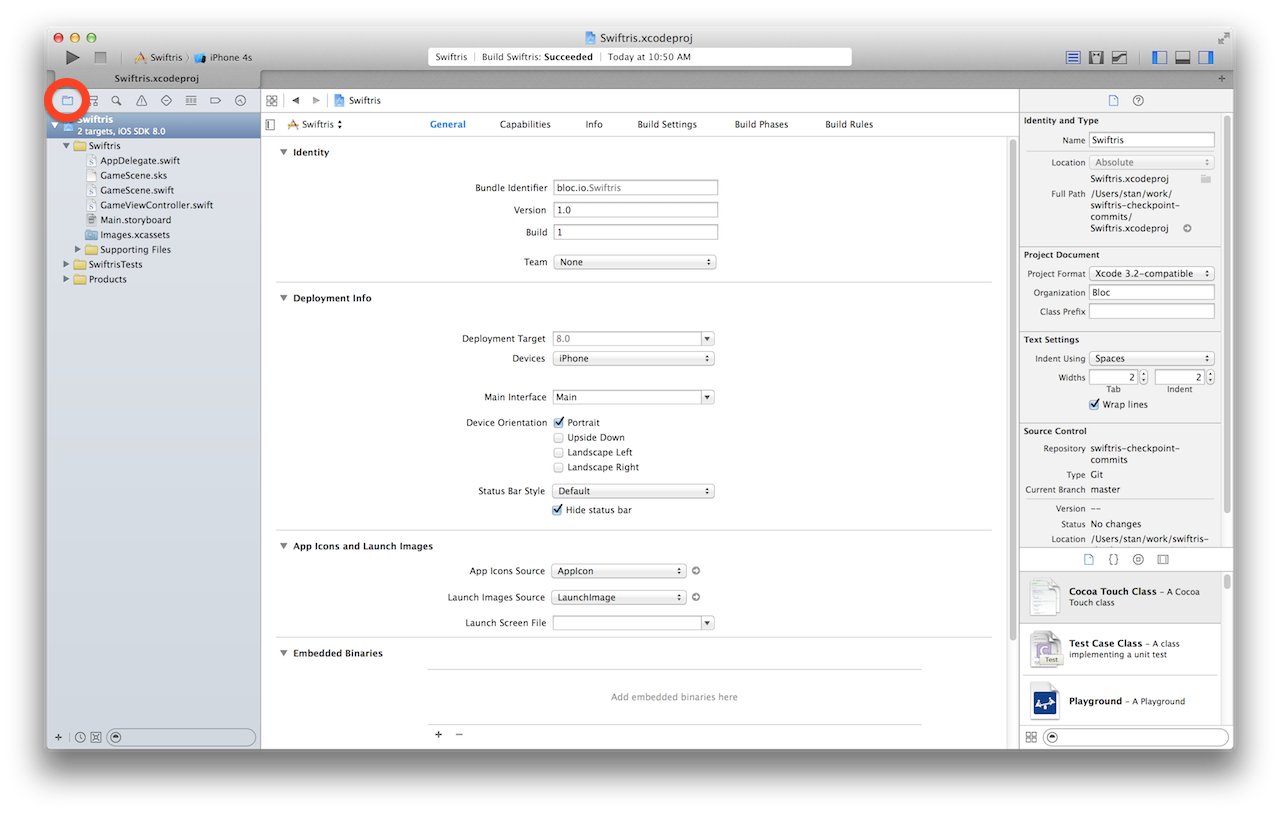Toggle the Utilities pane visibility
The height and width of the screenshot is (814, 1280).
click(1207, 58)
